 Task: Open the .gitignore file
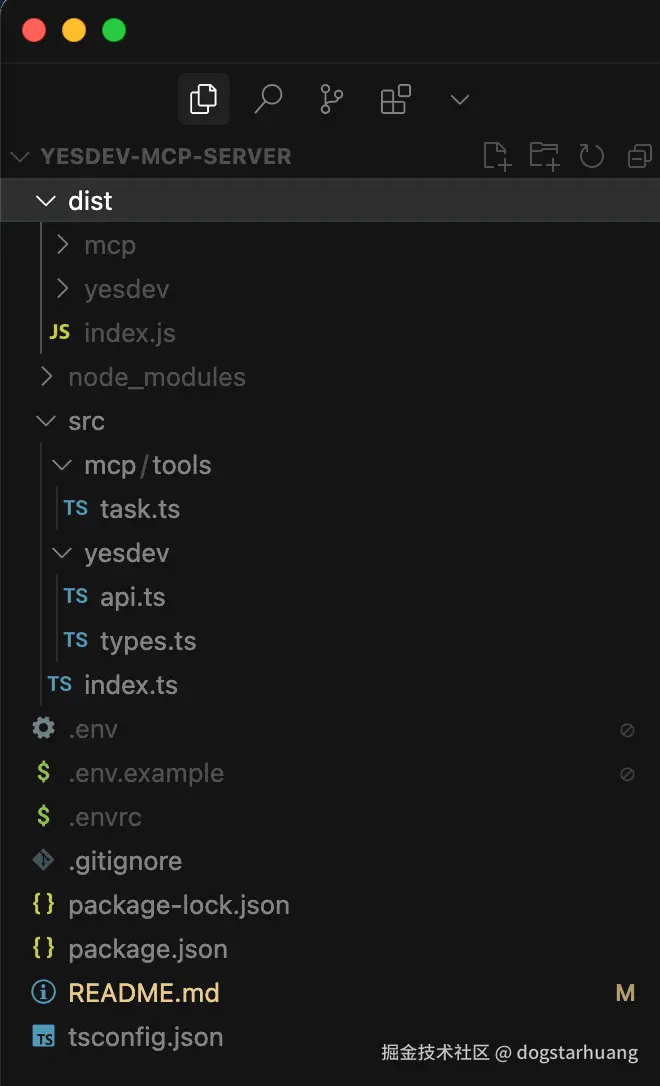(x=124, y=861)
